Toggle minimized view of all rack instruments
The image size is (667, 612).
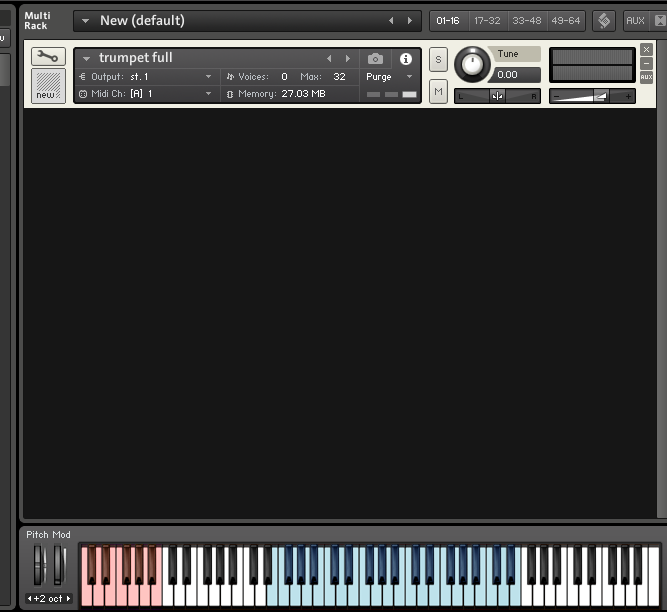(659, 21)
